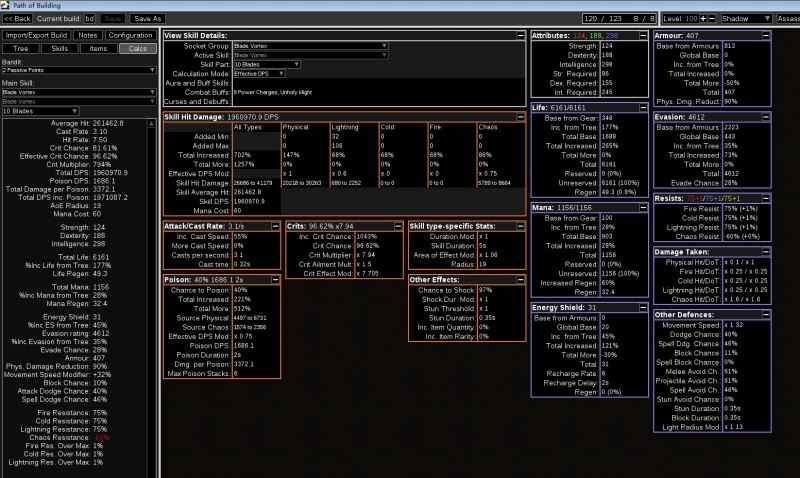The width and height of the screenshot is (800, 478).
Task: Click the Save As button
Action: (x=147, y=18)
